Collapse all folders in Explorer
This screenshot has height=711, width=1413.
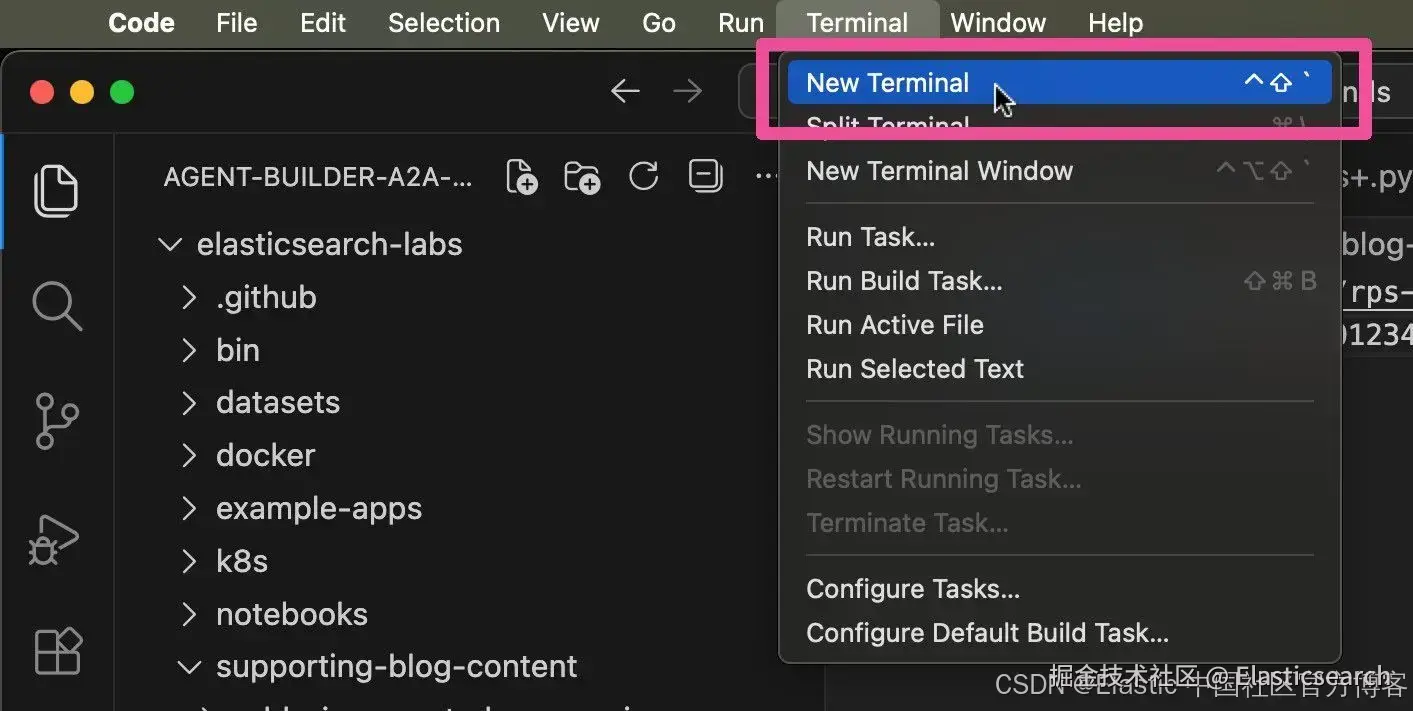[x=705, y=178]
